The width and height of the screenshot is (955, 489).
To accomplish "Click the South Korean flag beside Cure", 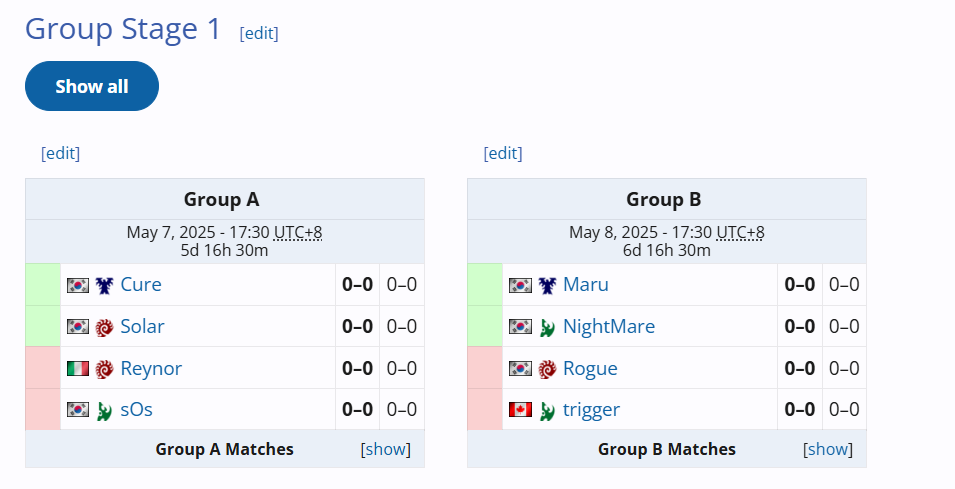I will tap(78, 285).
